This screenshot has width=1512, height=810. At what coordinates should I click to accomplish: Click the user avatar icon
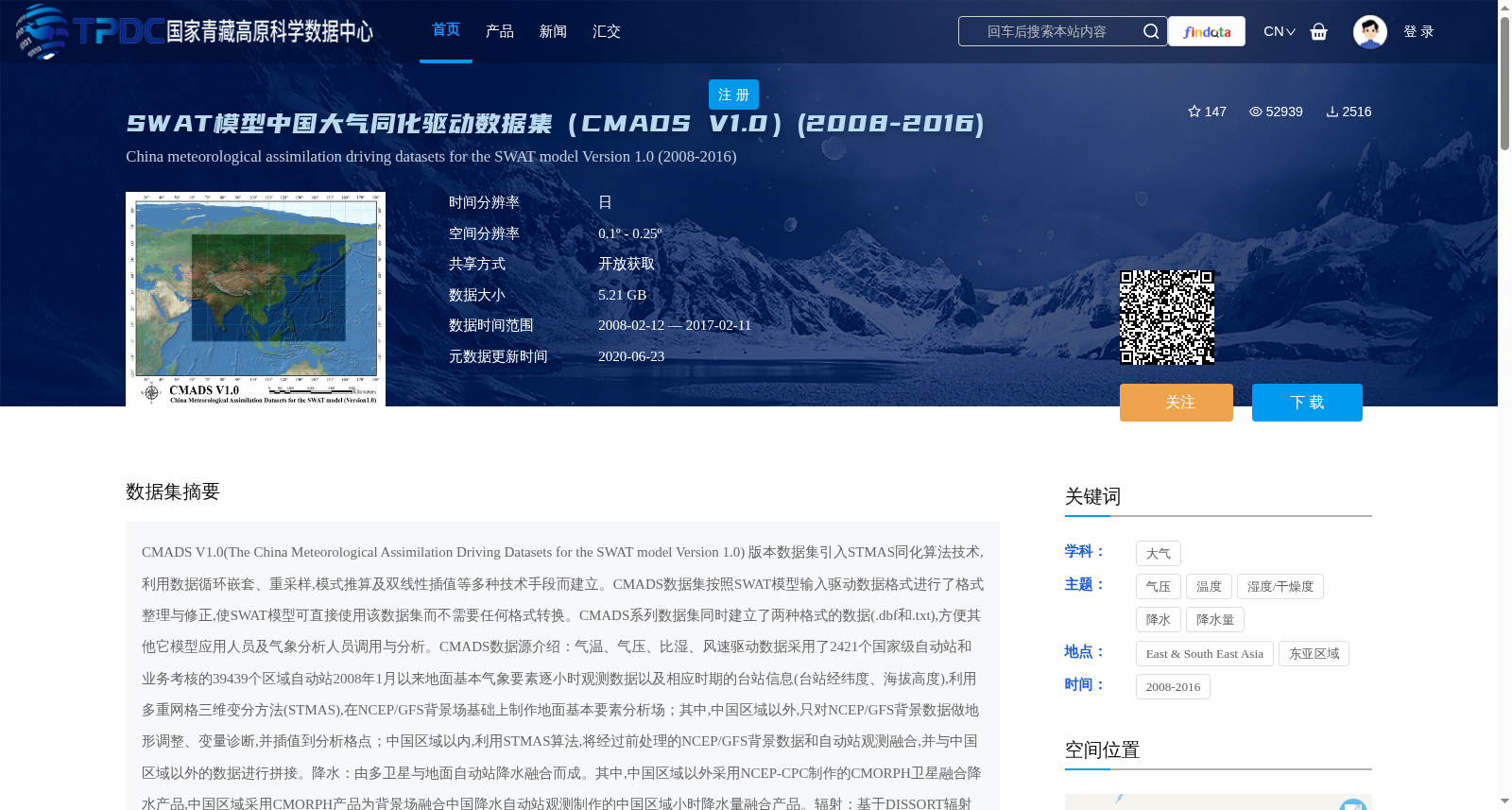point(1370,31)
